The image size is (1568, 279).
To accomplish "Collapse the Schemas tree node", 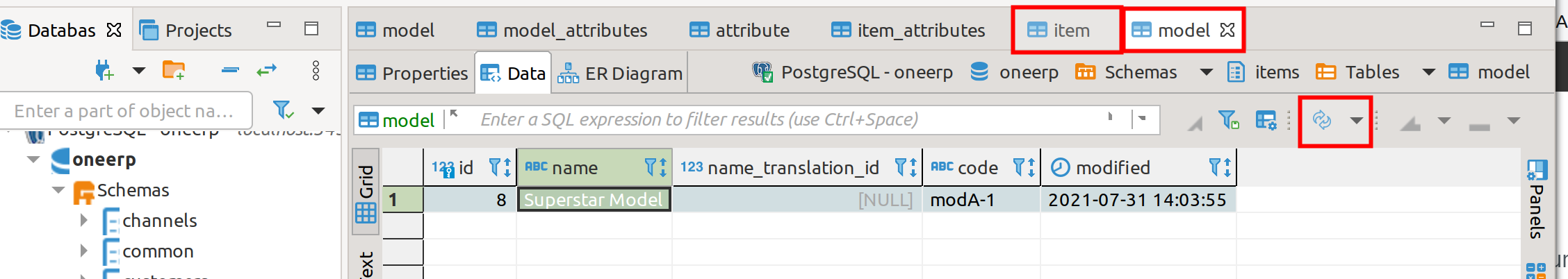I will 58,190.
